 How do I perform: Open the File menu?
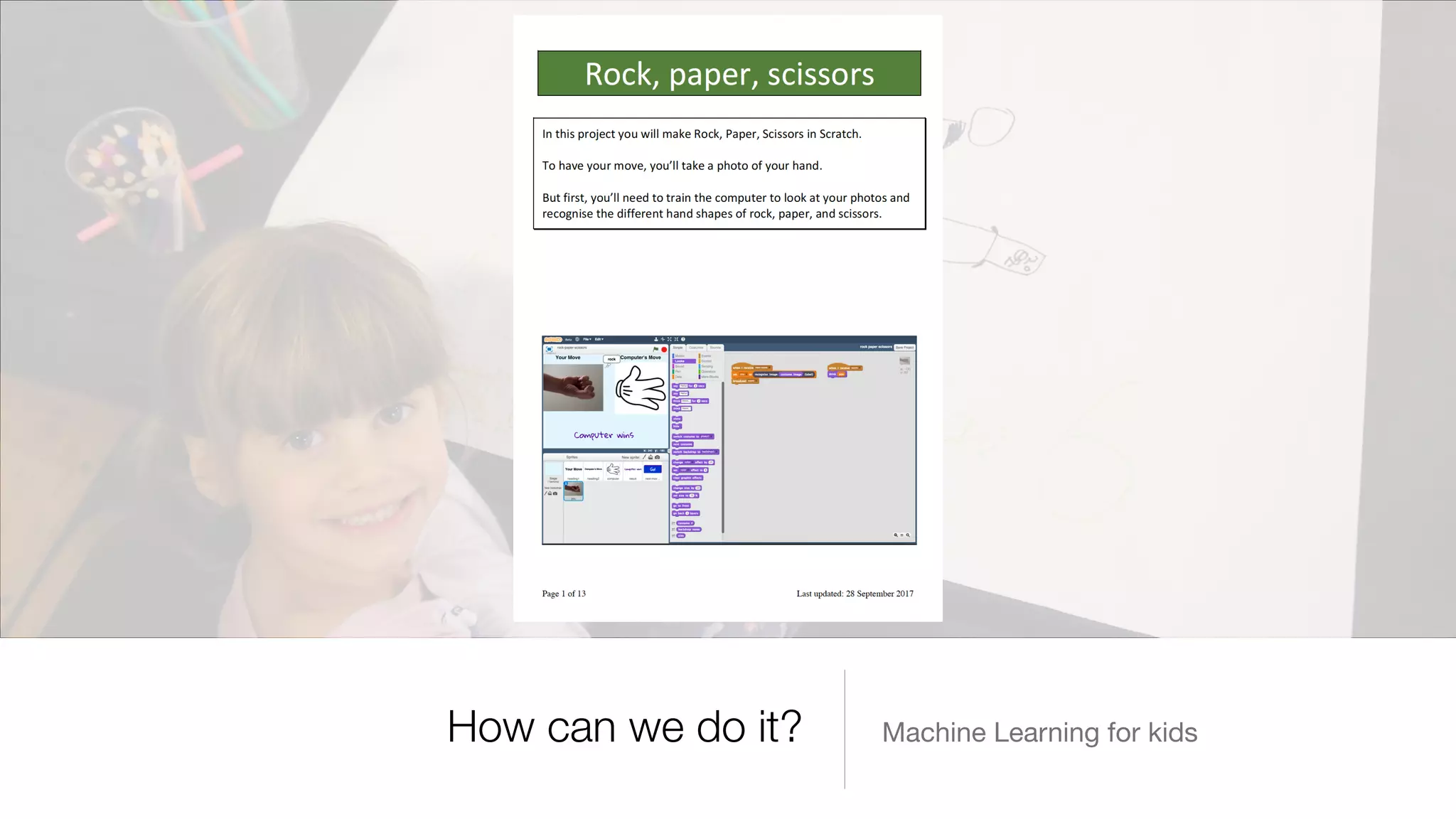click(587, 339)
